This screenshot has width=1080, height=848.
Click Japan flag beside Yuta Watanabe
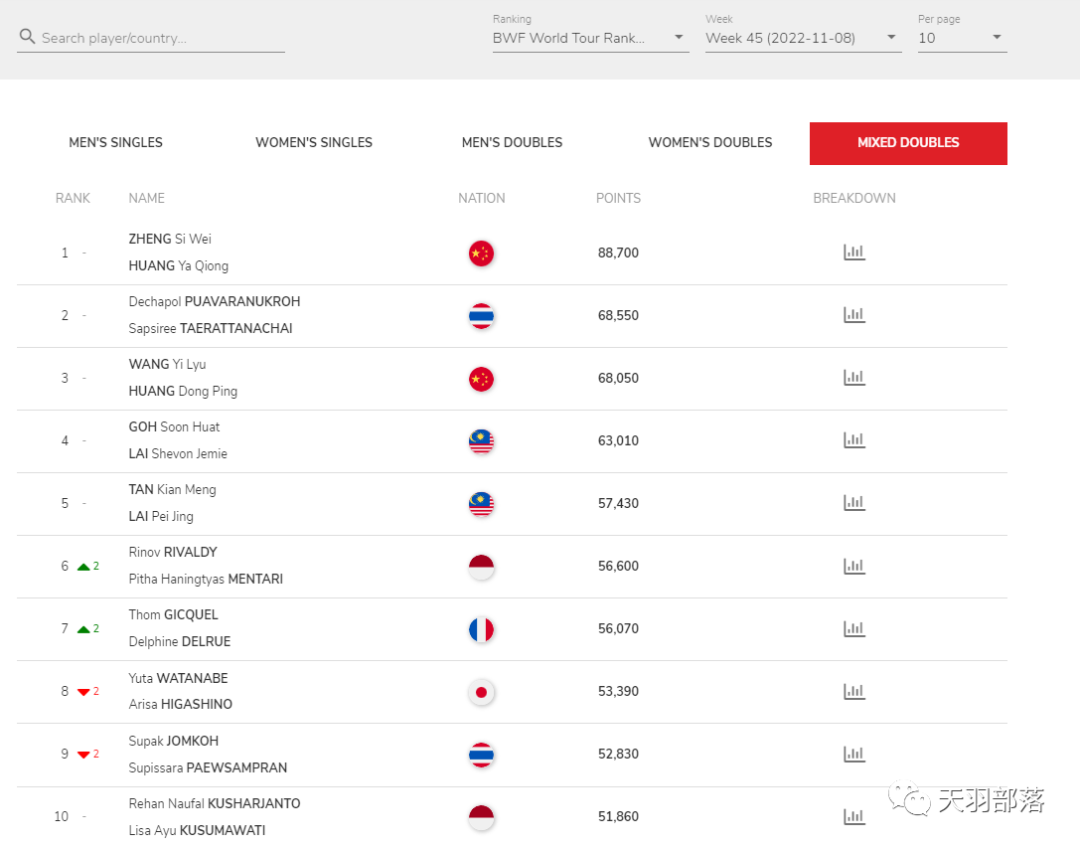pyautogui.click(x=481, y=692)
